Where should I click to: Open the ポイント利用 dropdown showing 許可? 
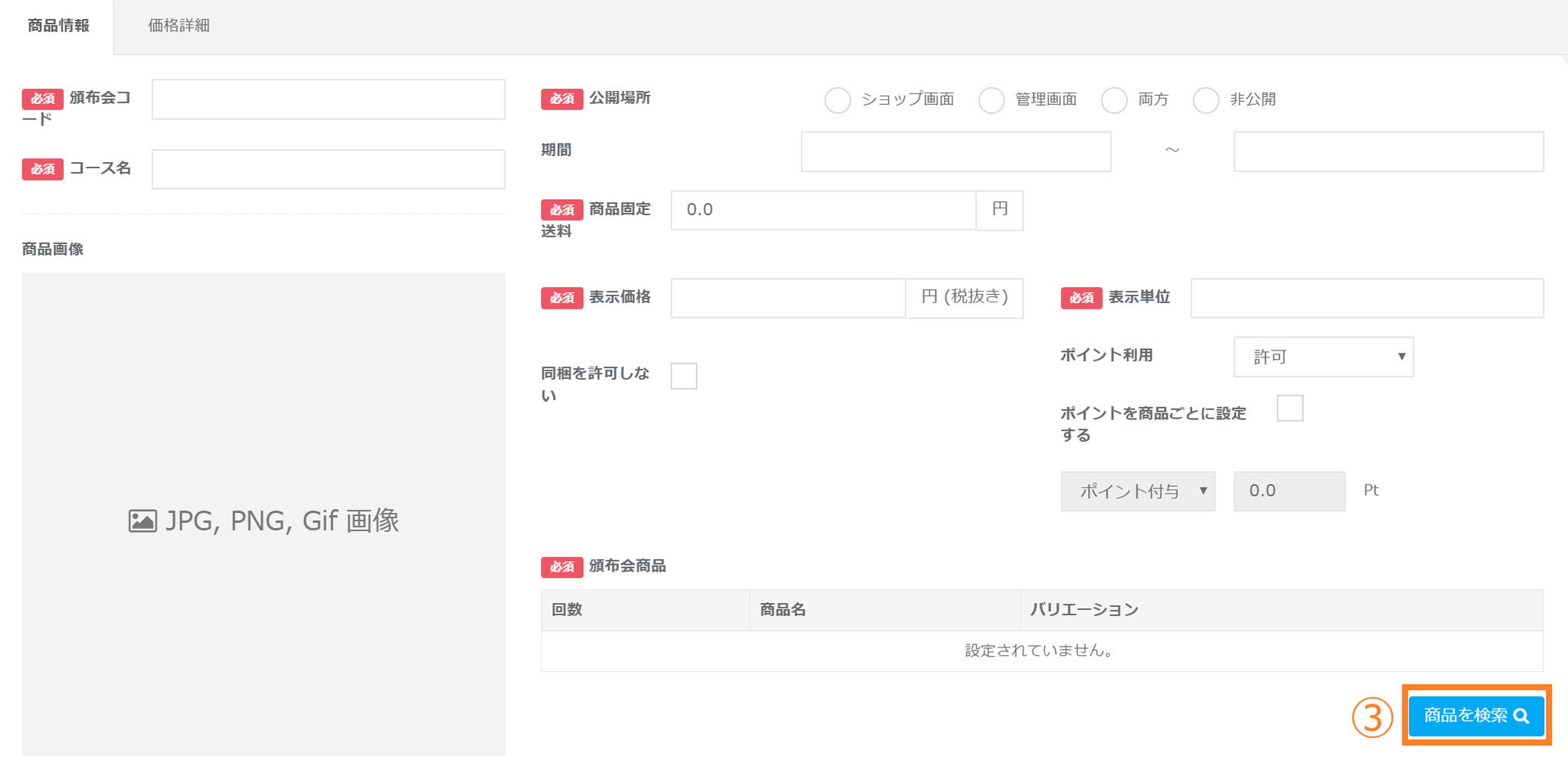point(1323,357)
